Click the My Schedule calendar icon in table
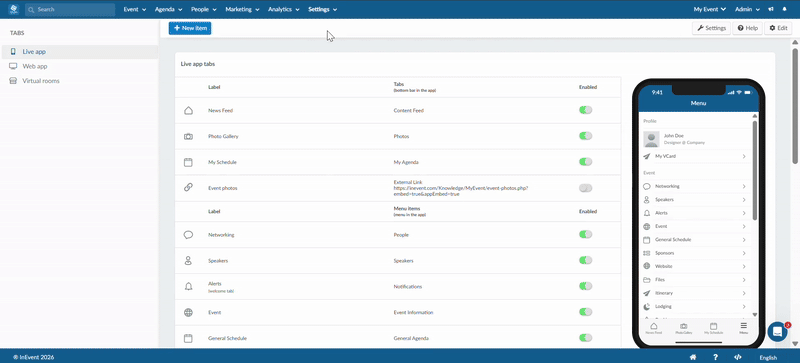 (x=188, y=162)
